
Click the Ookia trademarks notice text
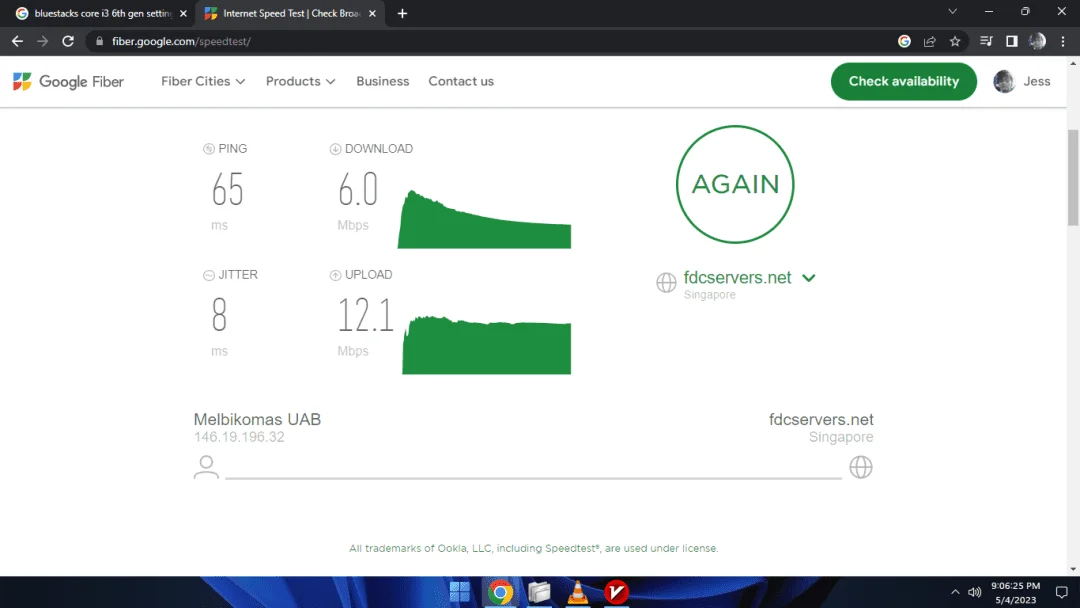[x=533, y=548]
